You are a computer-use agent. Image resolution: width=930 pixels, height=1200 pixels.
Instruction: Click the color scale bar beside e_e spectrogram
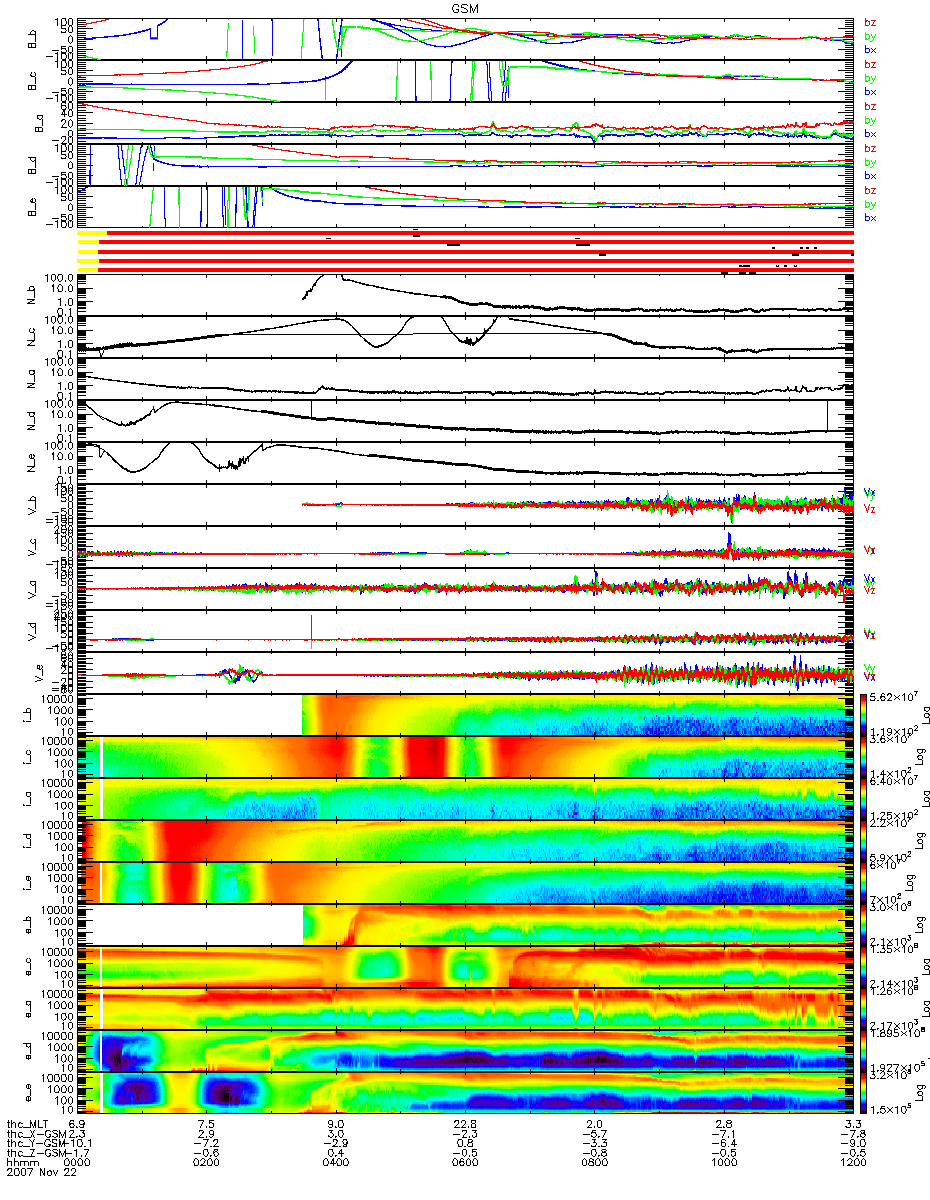coord(866,1092)
